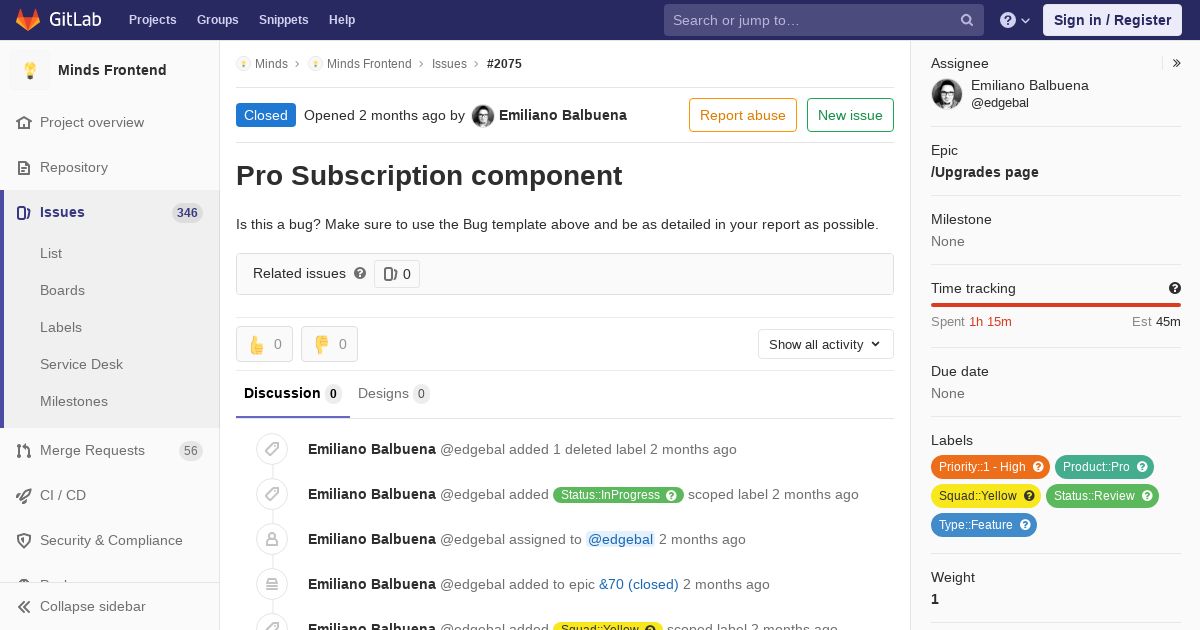Screen dimensions: 1200x630
Task: Open the Projects menu
Action: click(x=153, y=20)
